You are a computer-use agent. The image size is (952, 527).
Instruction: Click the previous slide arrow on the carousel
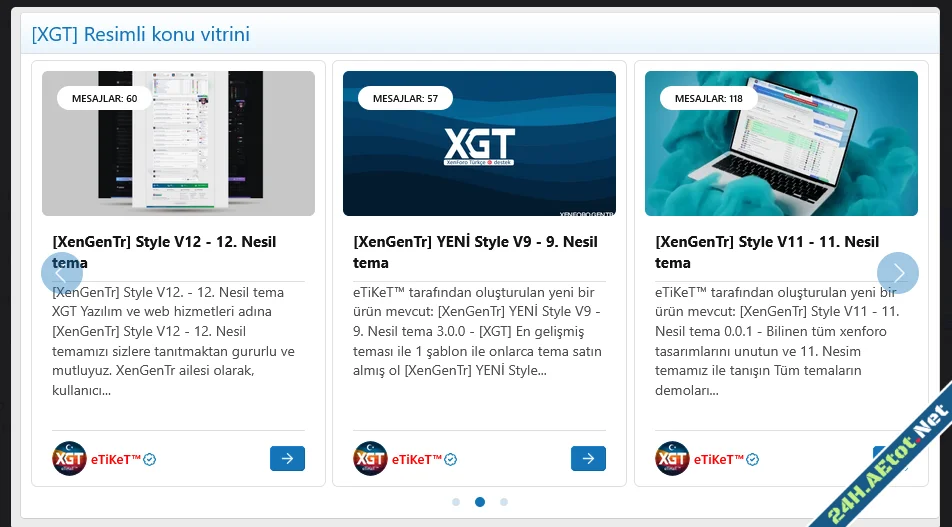coord(61,273)
